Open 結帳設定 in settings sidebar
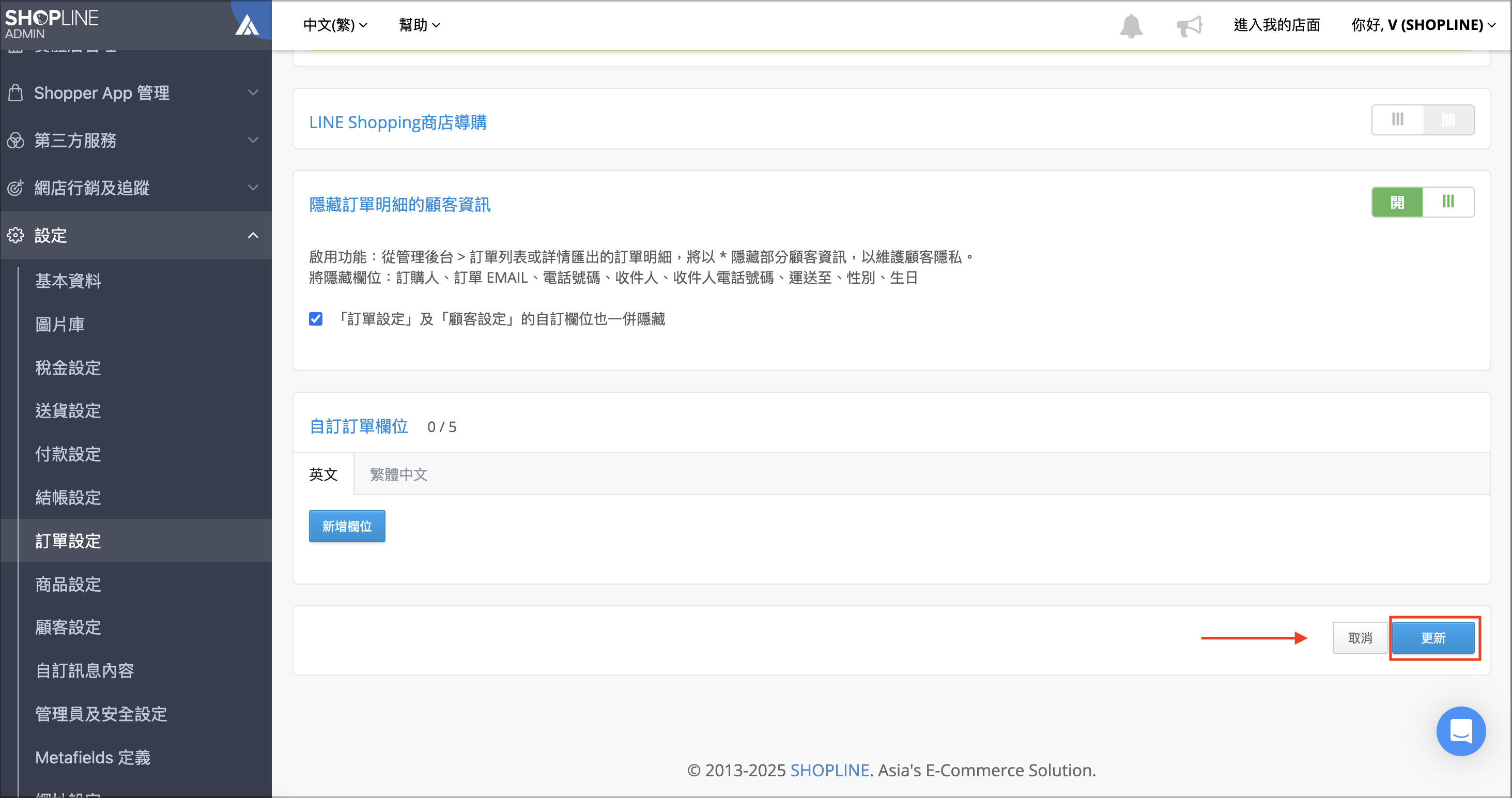Screen dimensions: 1512x798 [68, 497]
